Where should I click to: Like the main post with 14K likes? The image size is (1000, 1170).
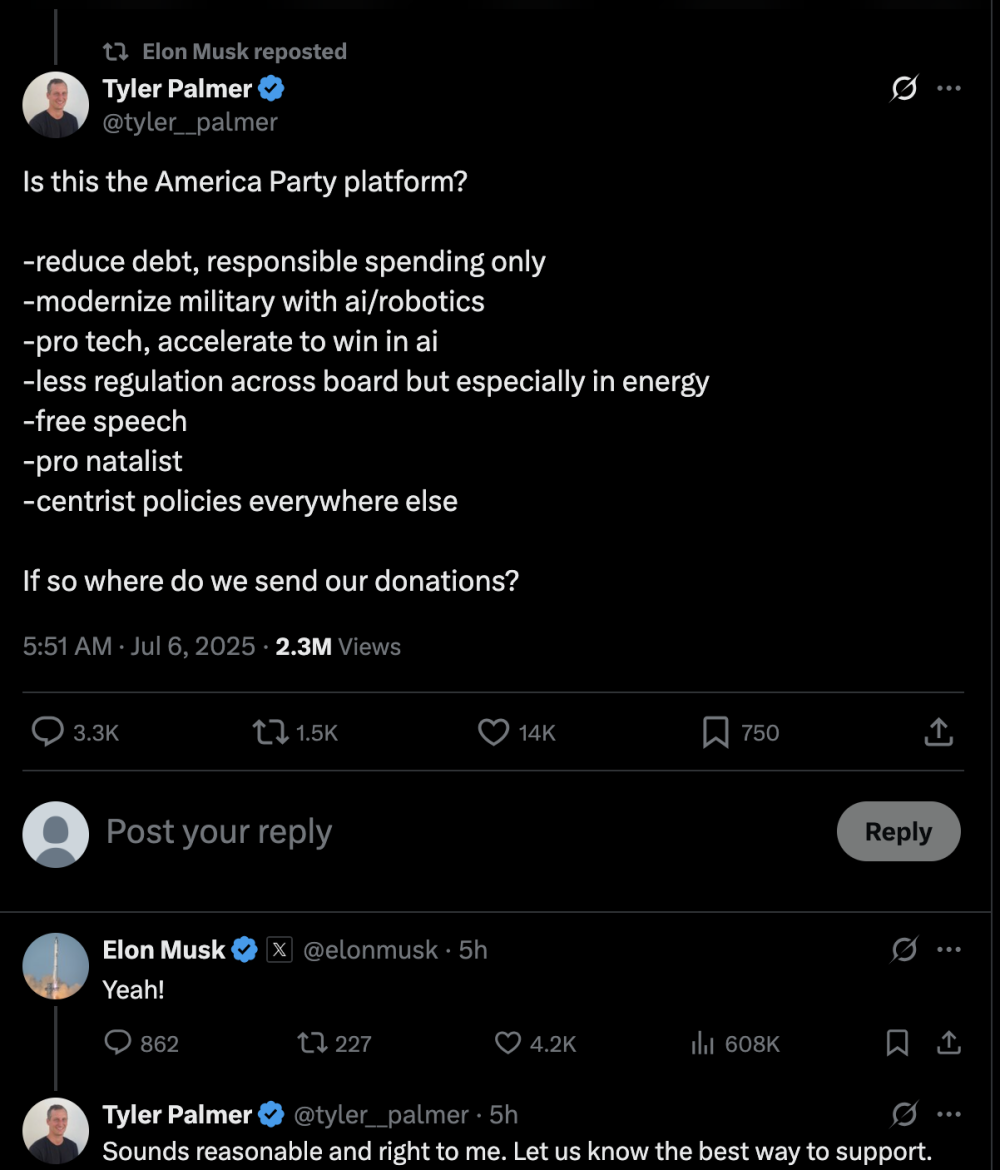(x=494, y=733)
